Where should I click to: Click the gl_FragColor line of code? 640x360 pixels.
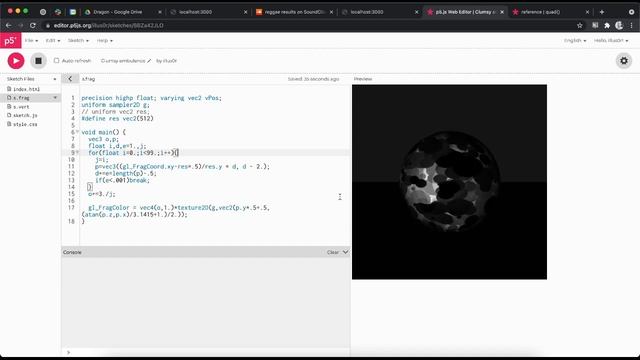tap(176, 211)
